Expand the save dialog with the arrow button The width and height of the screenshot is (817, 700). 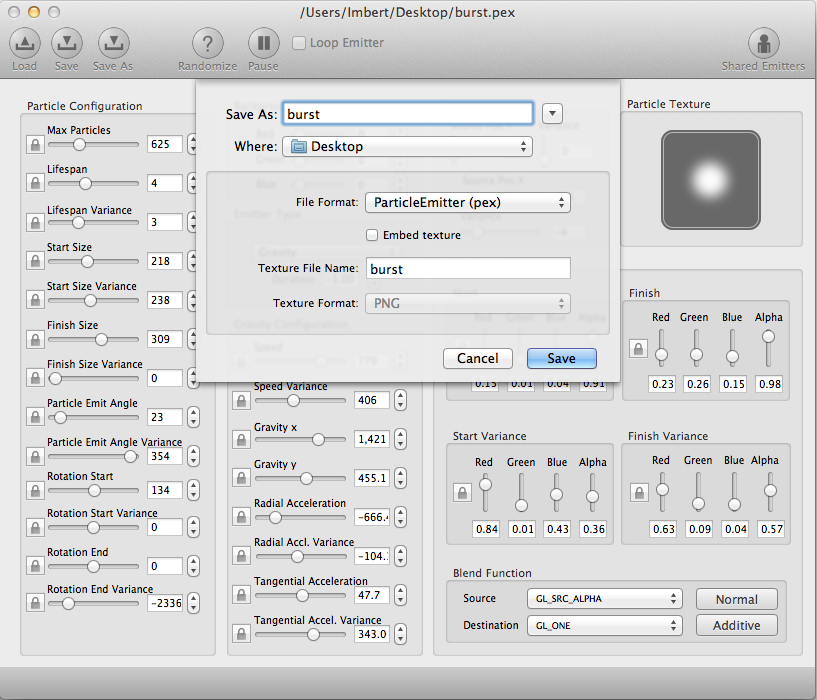[552, 113]
